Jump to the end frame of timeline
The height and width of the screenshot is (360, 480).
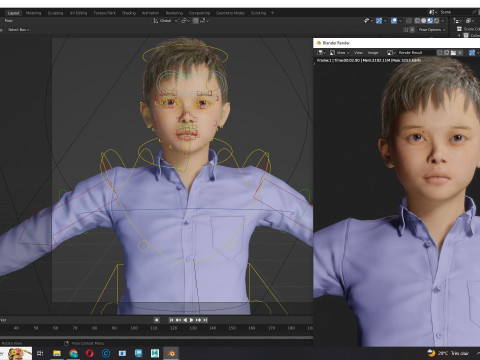[205, 320]
